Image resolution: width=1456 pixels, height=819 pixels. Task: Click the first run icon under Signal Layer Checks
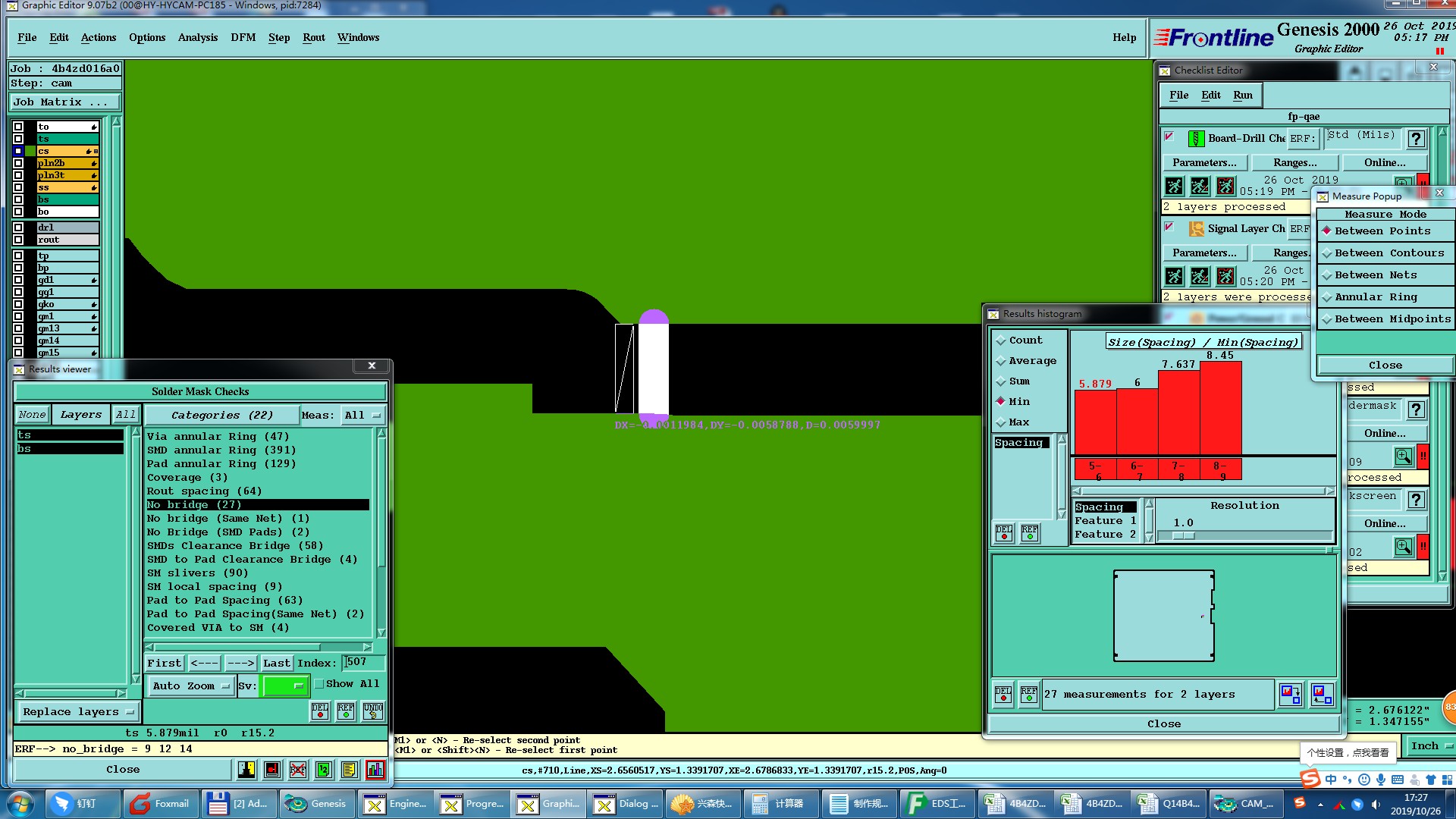(x=1174, y=276)
